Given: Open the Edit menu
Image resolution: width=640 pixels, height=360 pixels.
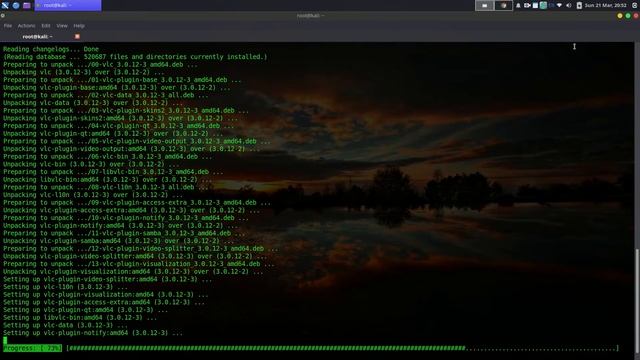Looking at the screenshot, I should [46, 26].
